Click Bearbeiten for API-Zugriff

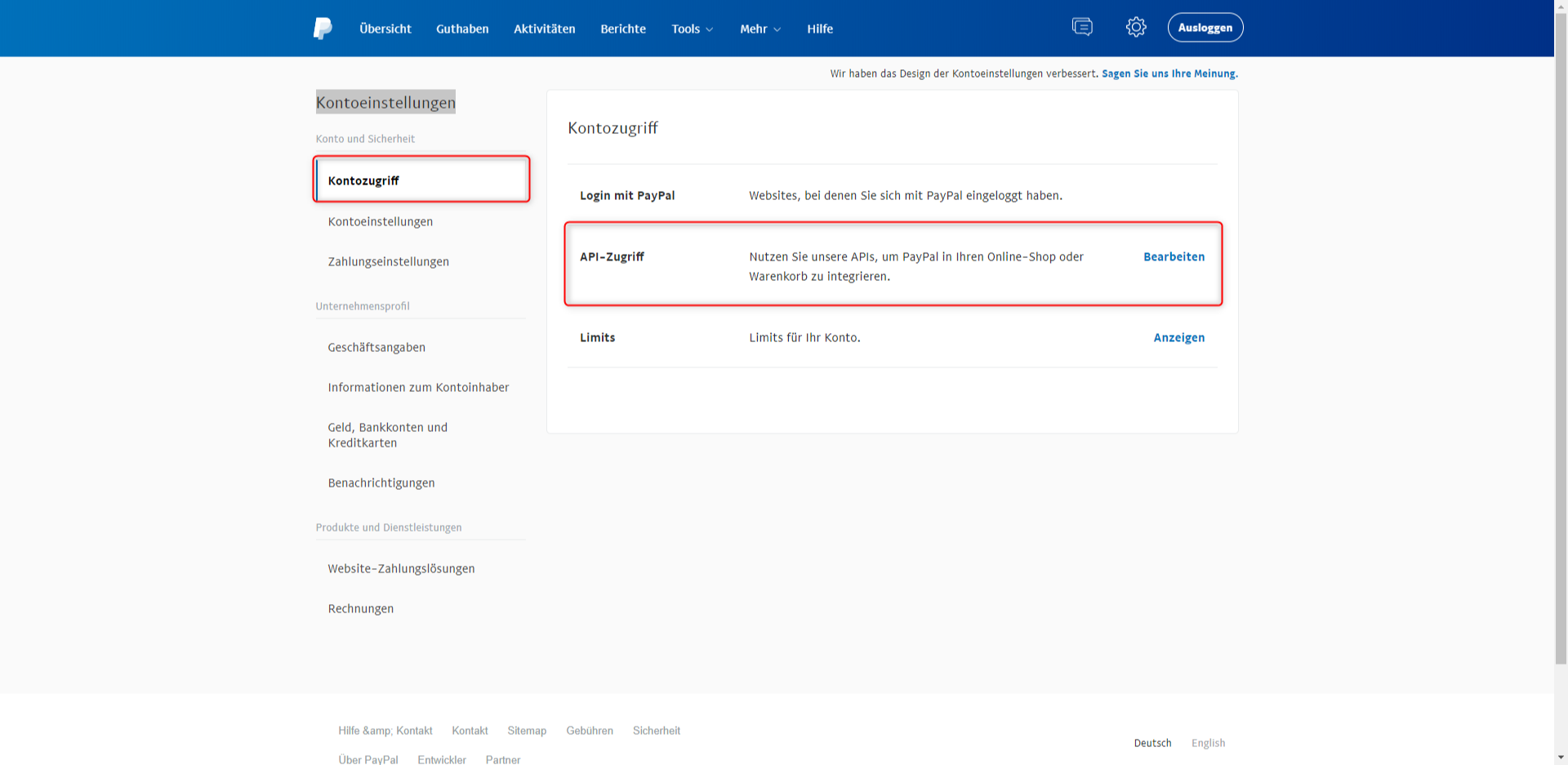[x=1174, y=256]
